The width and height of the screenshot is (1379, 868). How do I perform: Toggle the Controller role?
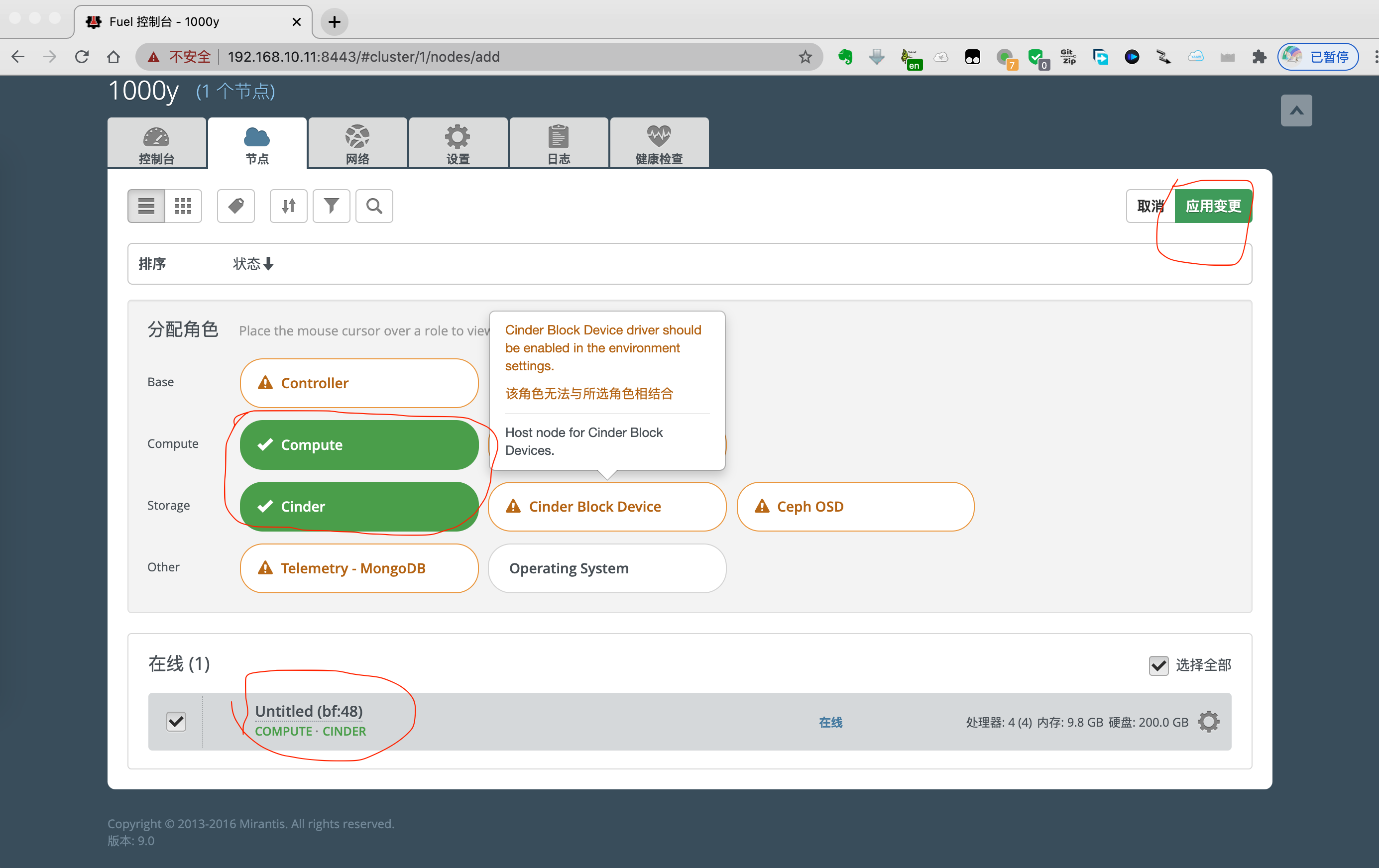[x=359, y=383]
